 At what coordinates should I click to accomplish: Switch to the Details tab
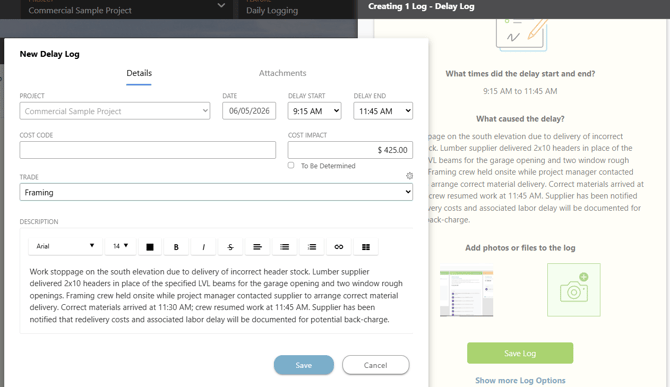(x=139, y=73)
